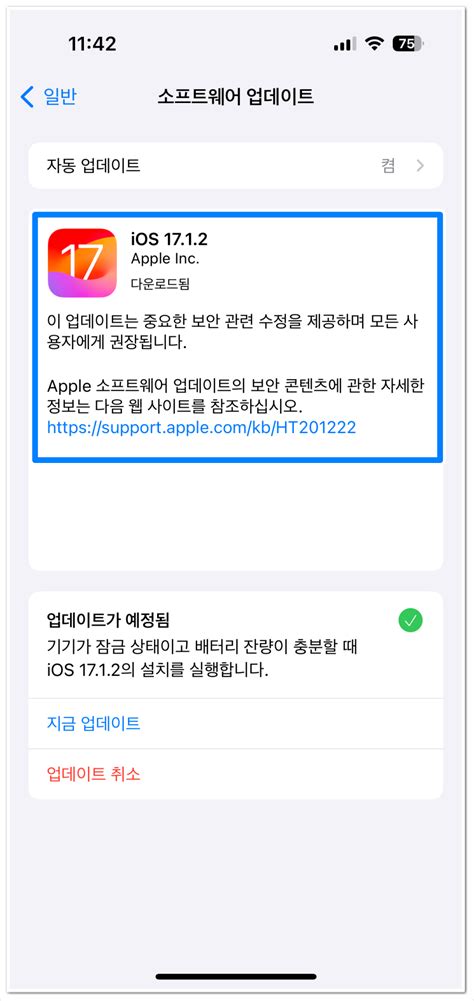Tap the 켬 status value
474x1001 pixels.
[388, 166]
